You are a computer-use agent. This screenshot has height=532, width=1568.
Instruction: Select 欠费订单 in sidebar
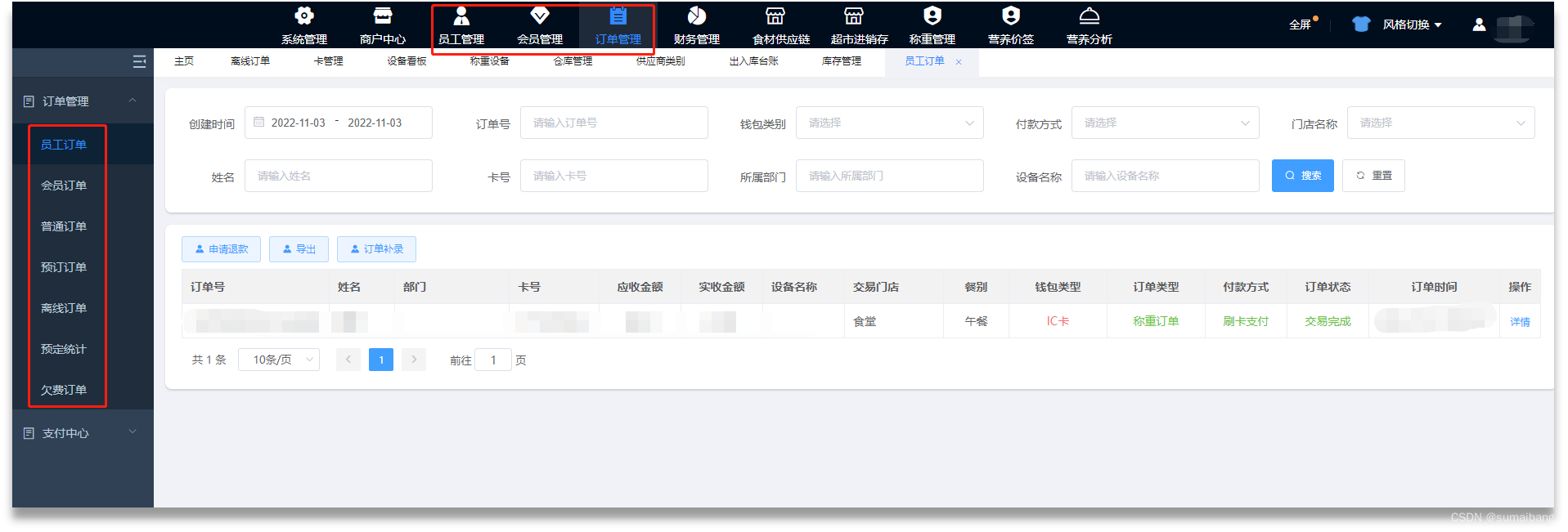click(x=64, y=390)
